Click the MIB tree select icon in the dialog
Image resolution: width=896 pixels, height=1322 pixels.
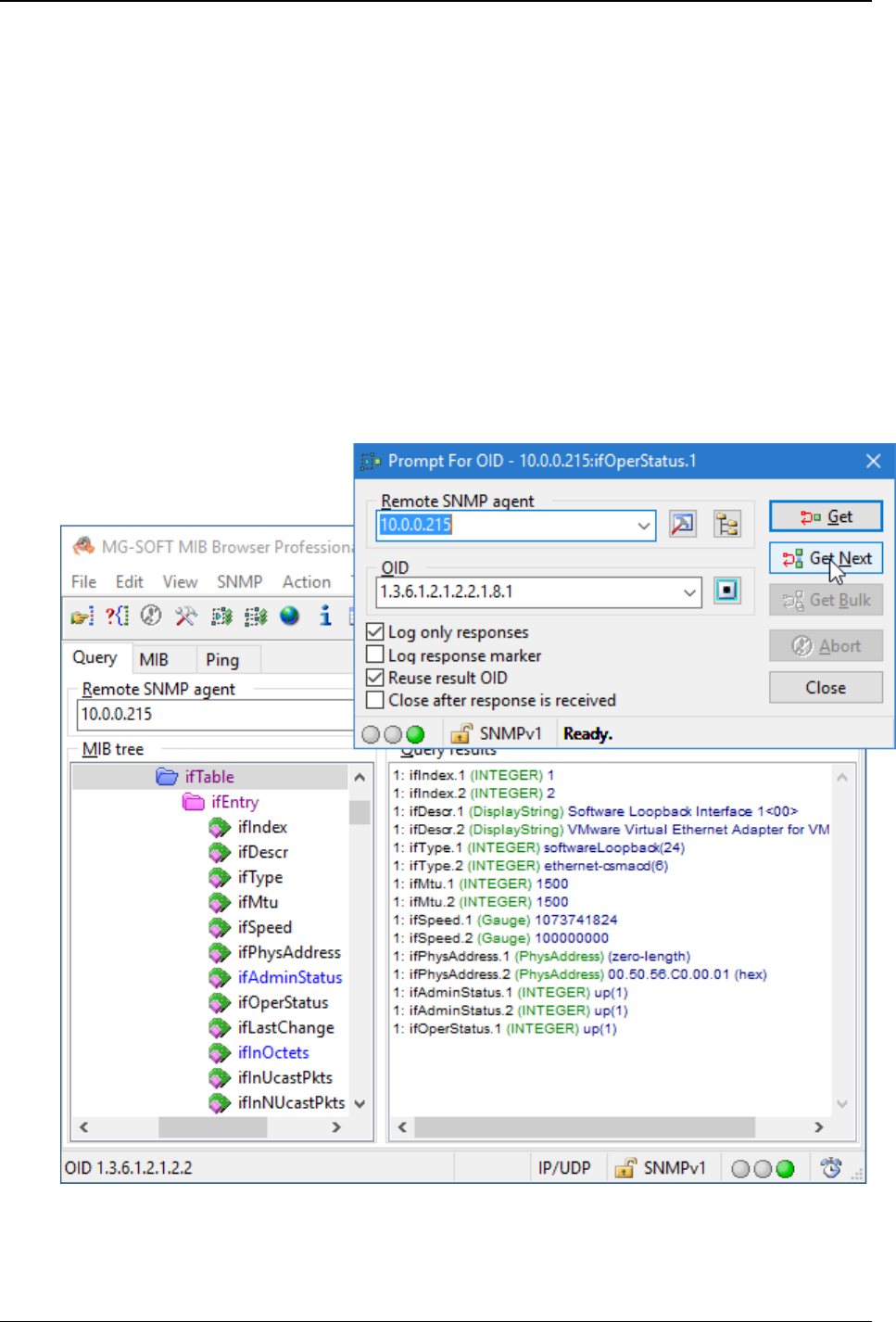tap(727, 525)
